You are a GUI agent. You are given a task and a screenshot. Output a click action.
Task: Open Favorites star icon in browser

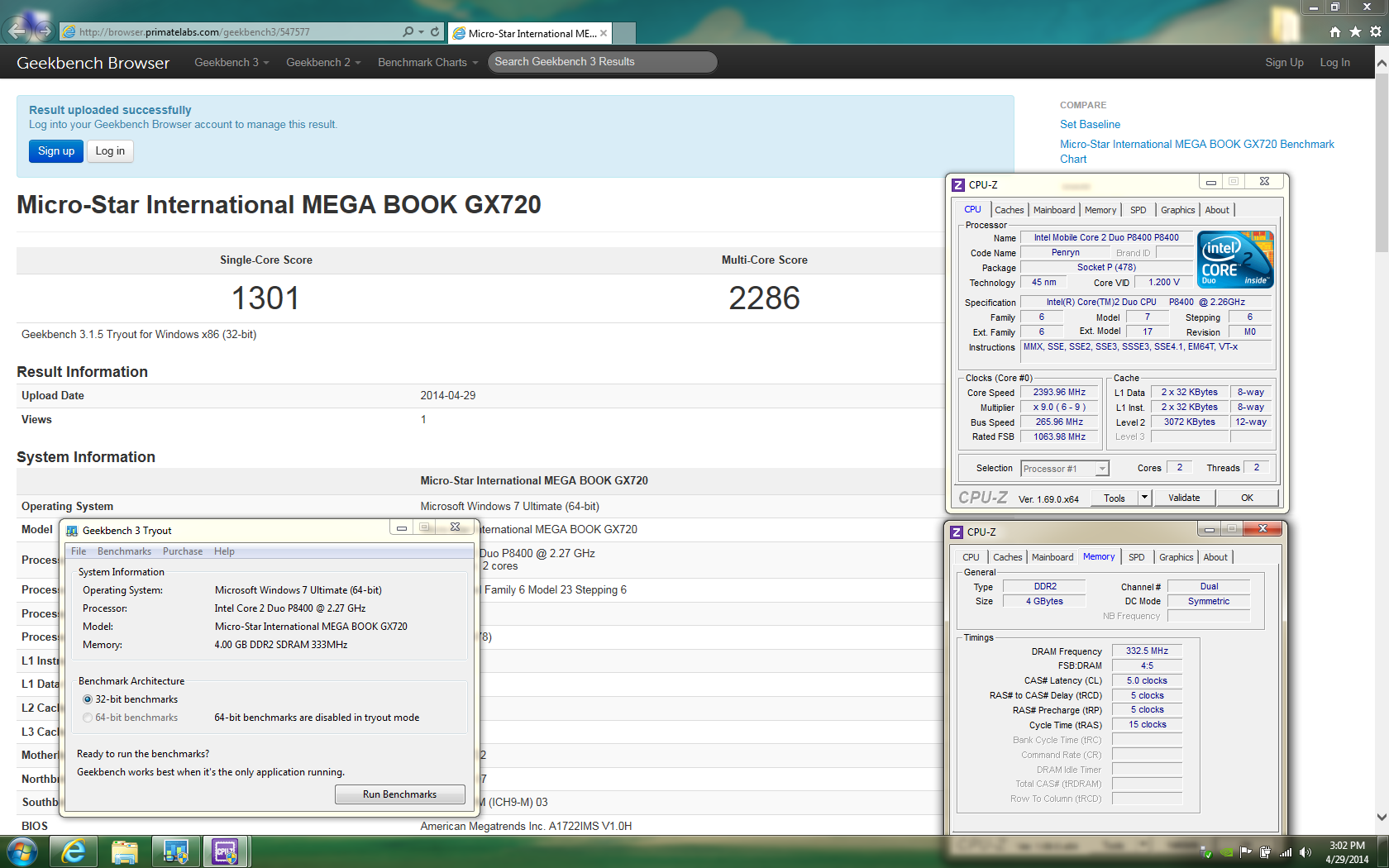point(1355,31)
